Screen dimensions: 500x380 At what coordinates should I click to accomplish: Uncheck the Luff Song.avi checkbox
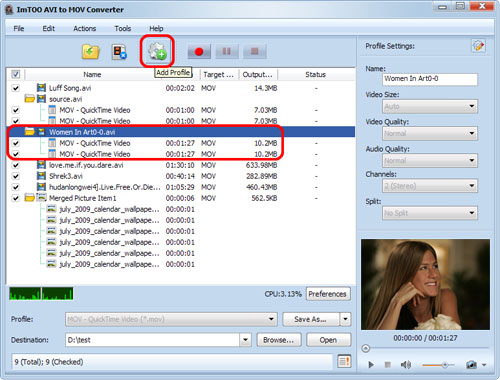click(x=16, y=88)
